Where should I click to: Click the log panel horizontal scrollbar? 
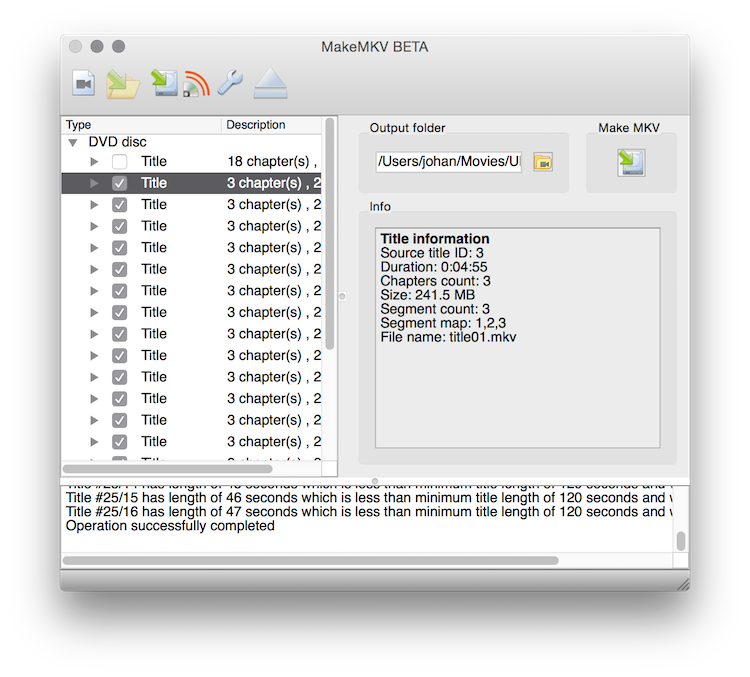click(x=310, y=560)
